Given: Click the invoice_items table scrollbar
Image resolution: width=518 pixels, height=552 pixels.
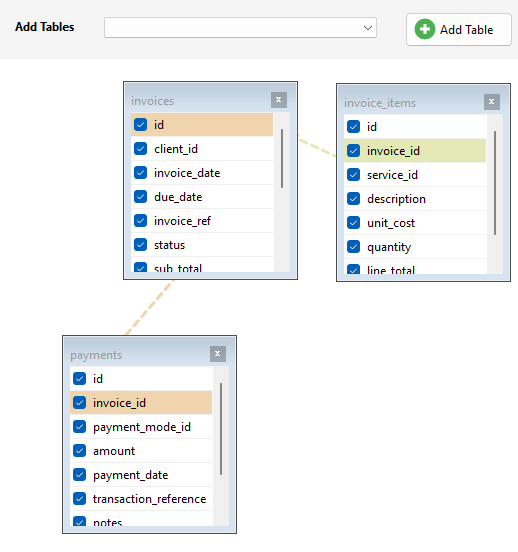Looking at the screenshot, I should pos(495,183).
